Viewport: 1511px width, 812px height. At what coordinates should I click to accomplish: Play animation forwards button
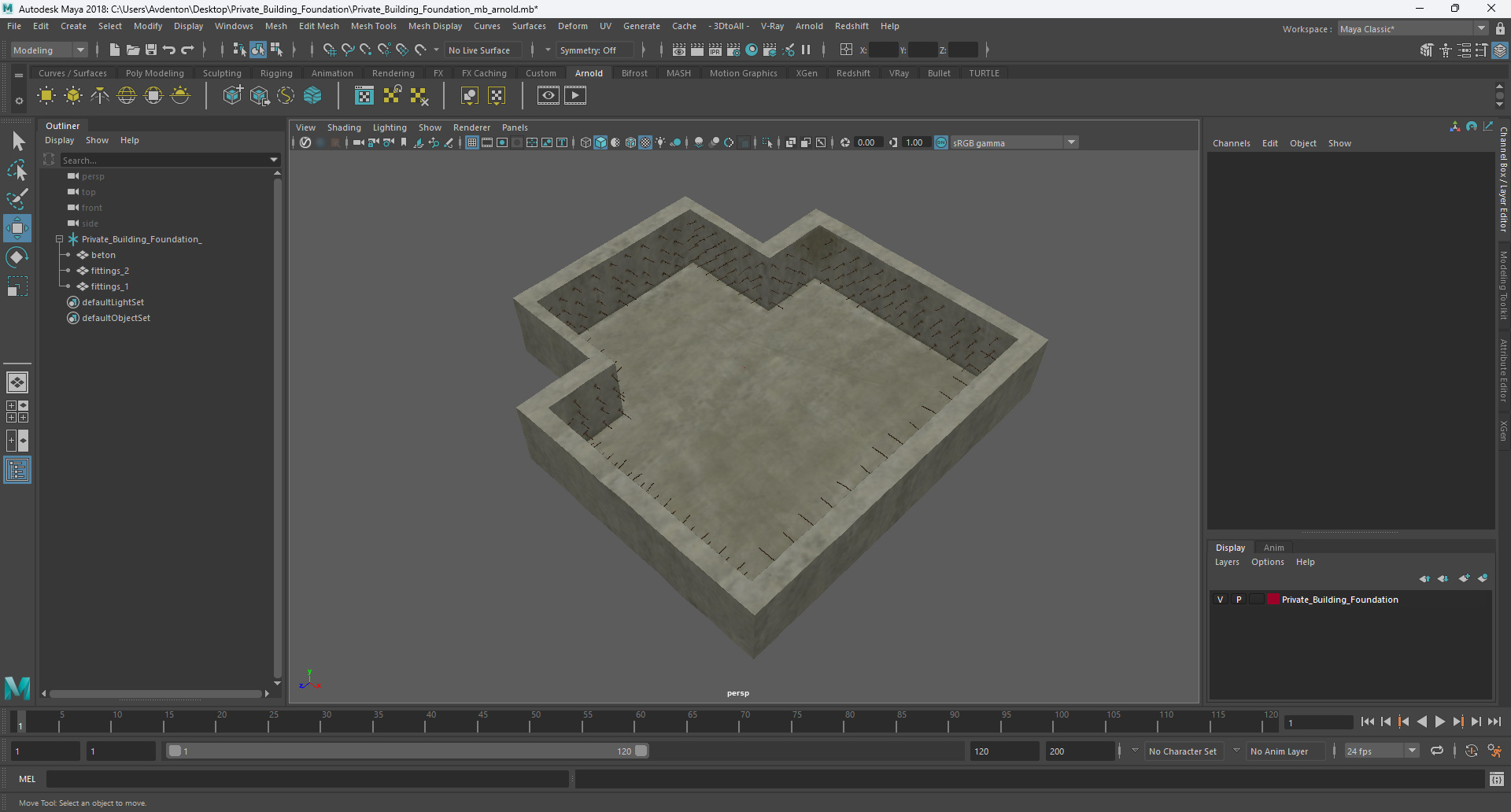1440,722
